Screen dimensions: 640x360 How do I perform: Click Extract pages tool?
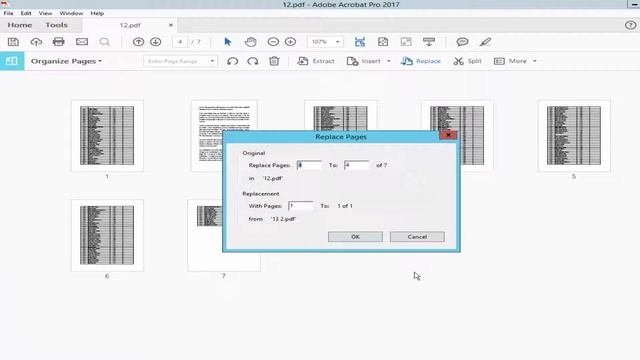(316, 61)
